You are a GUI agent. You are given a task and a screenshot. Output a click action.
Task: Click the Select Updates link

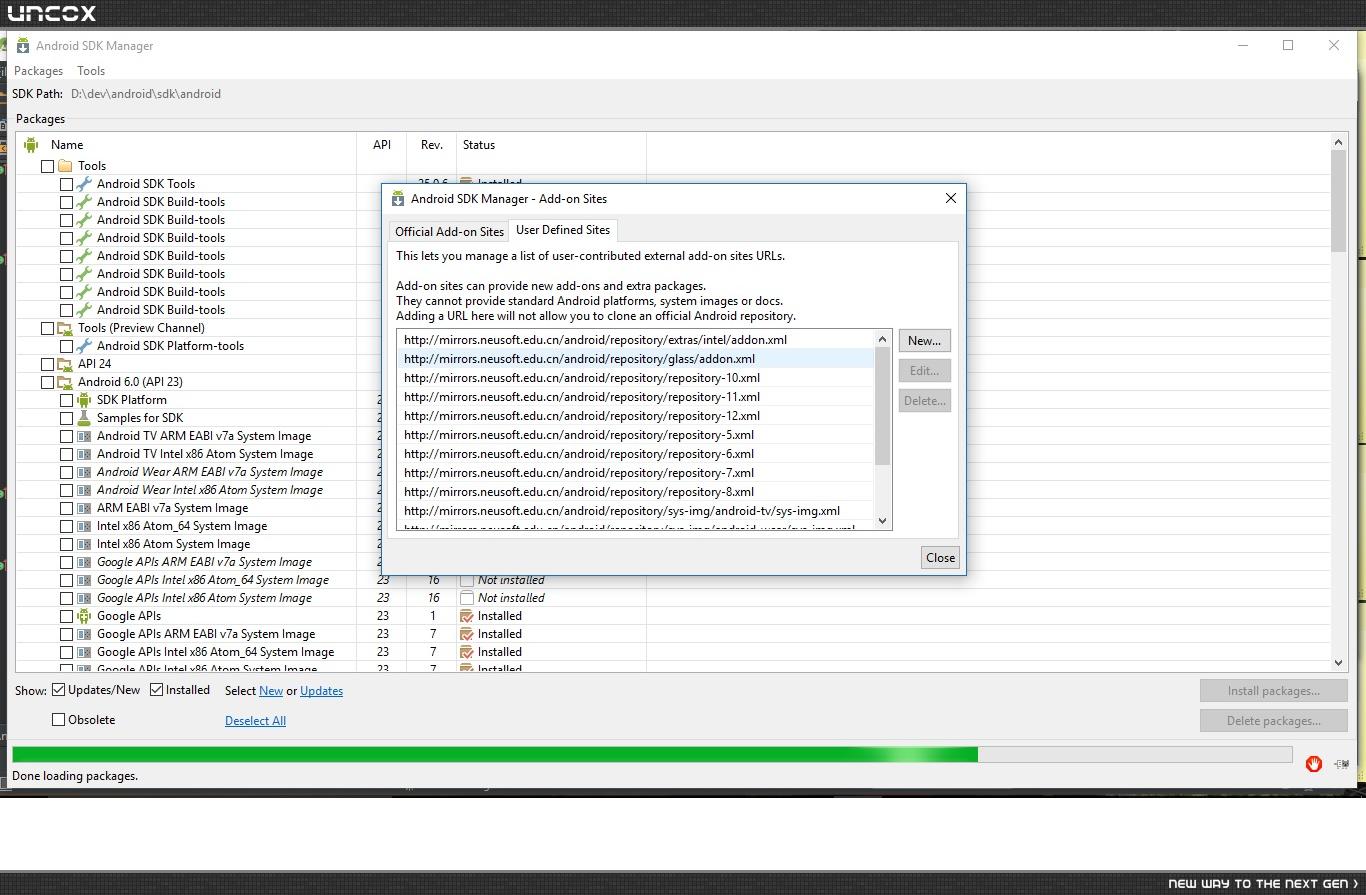click(321, 691)
